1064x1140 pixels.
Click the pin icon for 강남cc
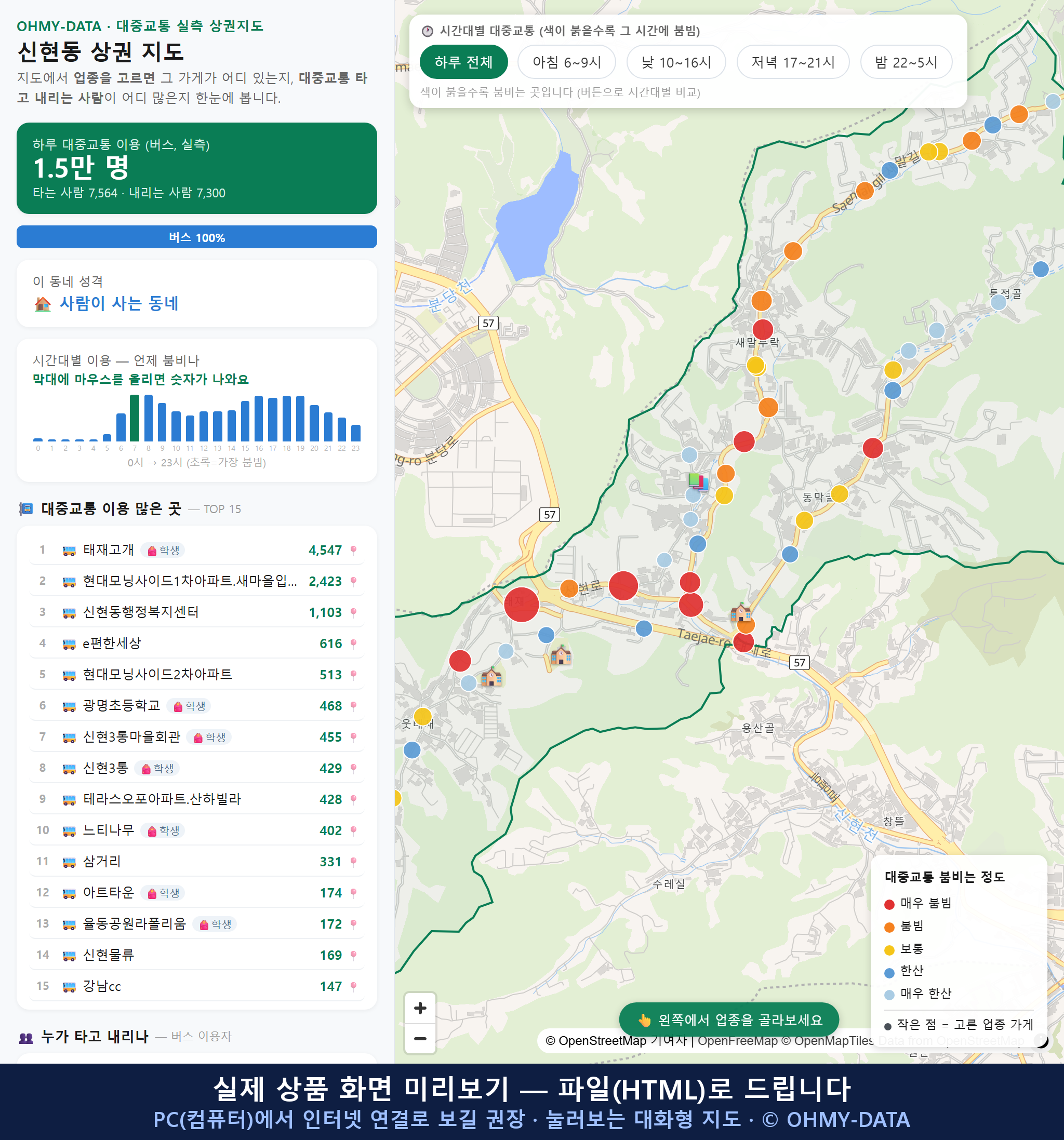(x=353, y=987)
